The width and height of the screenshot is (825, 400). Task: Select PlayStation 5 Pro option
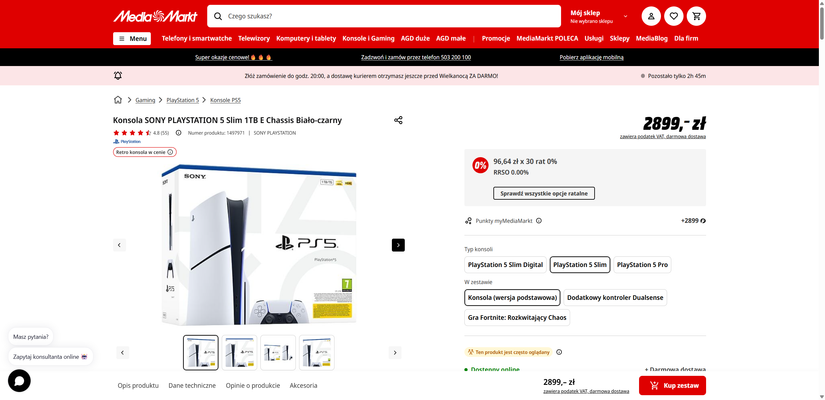coord(642,265)
